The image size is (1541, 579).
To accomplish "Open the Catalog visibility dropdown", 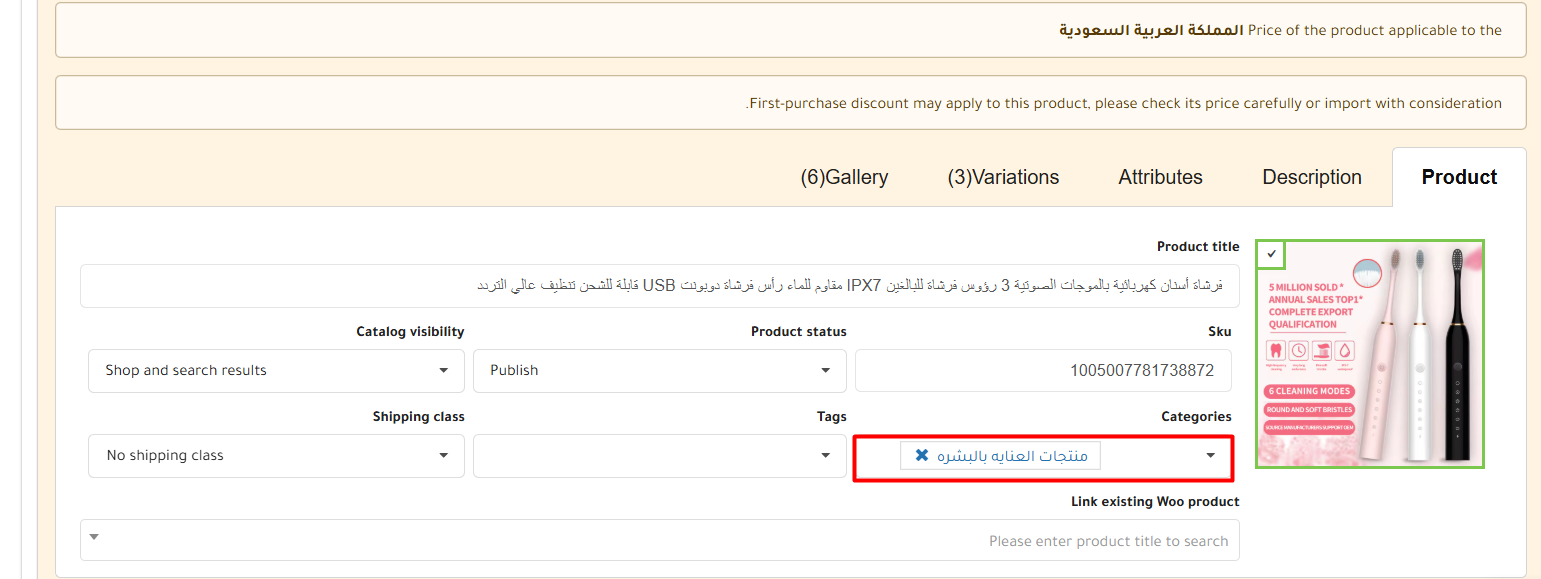I will tap(276, 371).
